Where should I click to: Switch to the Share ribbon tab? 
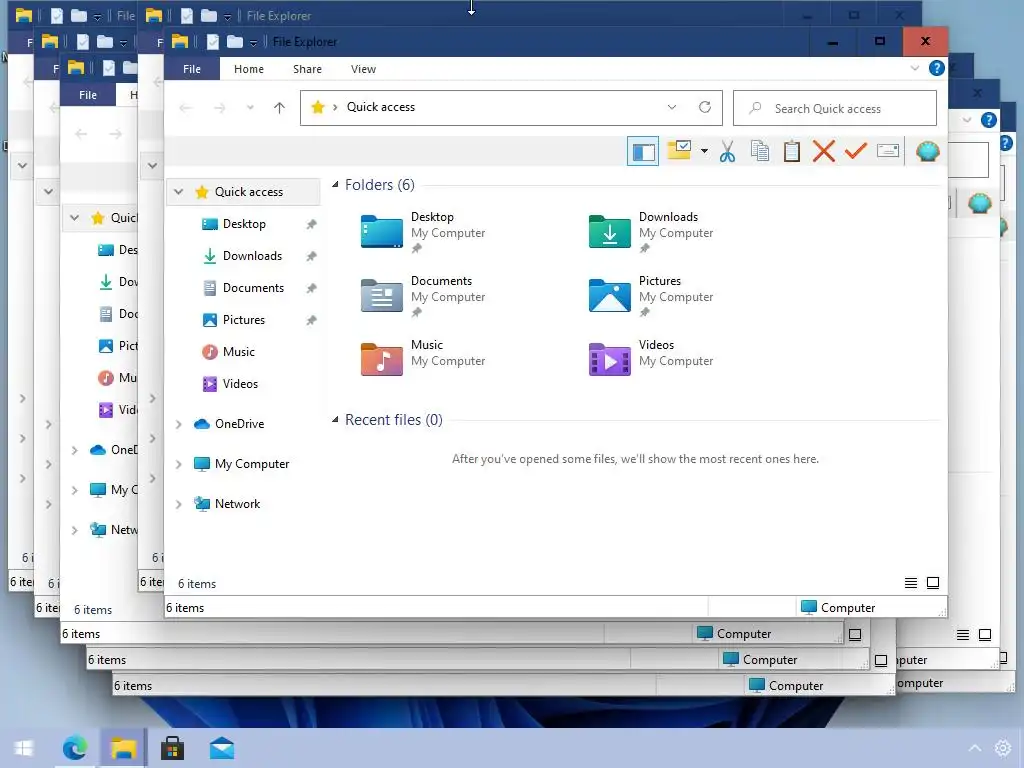pyautogui.click(x=307, y=69)
